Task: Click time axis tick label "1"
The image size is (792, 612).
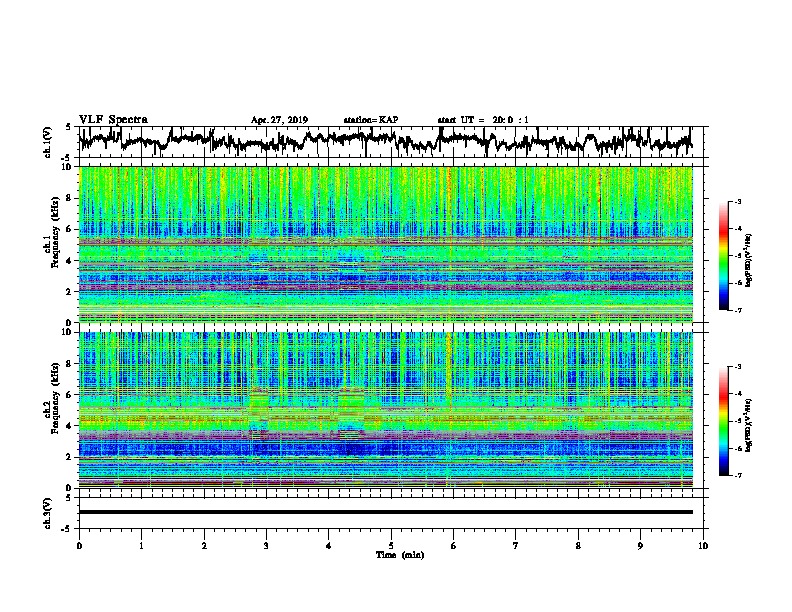Action: pyautogui.click(x=141, y=546)
